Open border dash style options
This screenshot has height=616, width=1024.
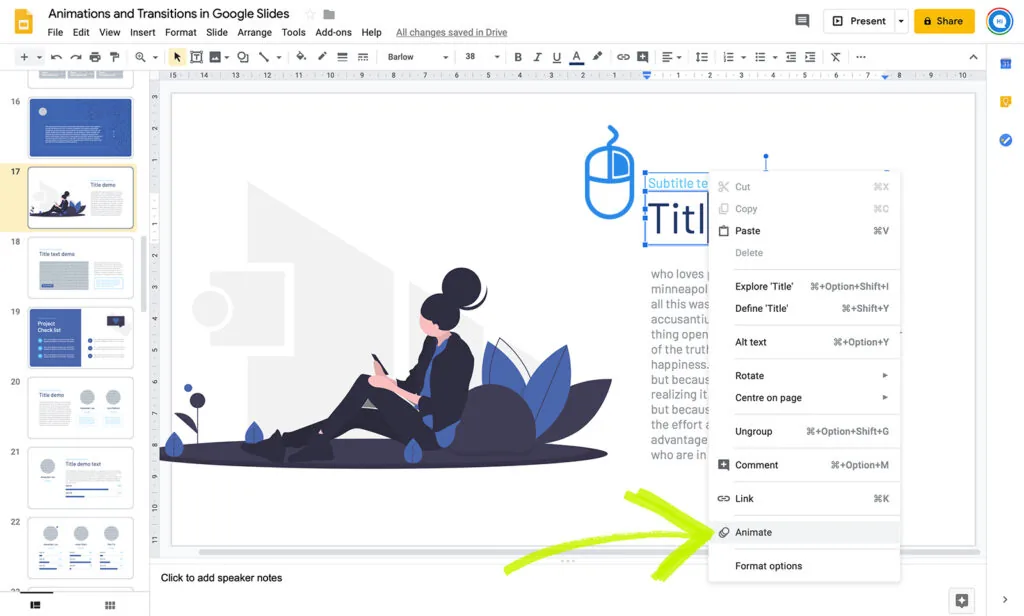tap(363, 57)
